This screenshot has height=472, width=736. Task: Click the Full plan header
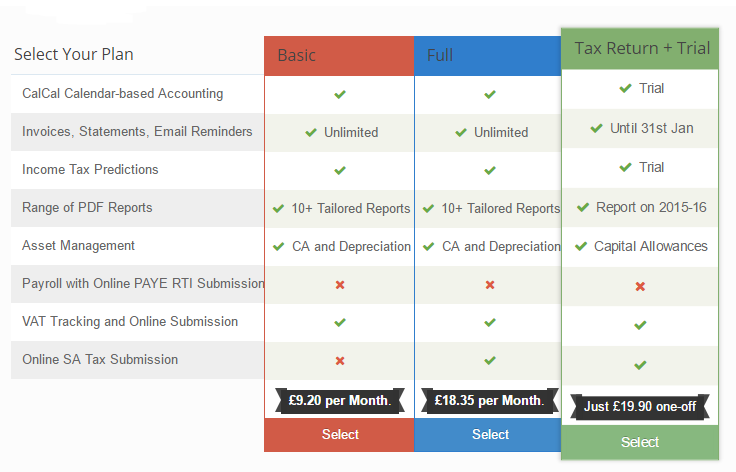[488, 56]
